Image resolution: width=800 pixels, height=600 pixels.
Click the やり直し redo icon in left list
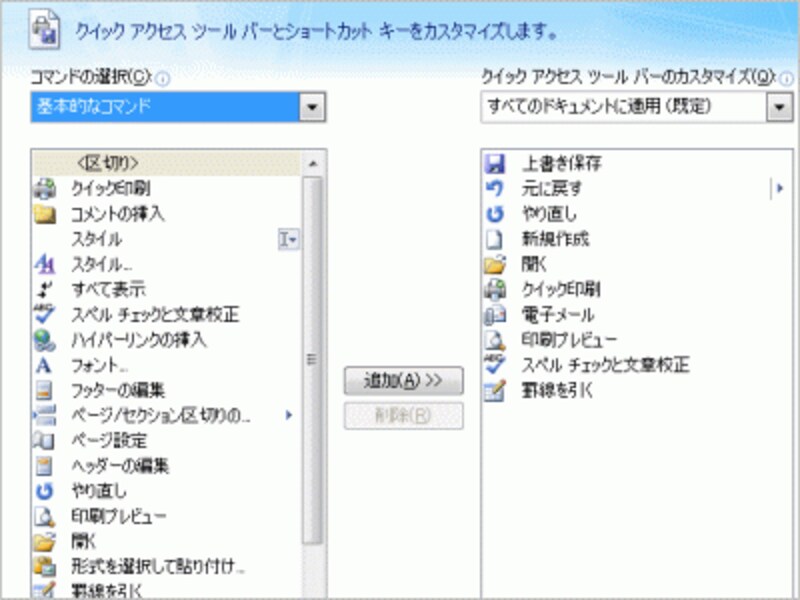tap(44, 491)
